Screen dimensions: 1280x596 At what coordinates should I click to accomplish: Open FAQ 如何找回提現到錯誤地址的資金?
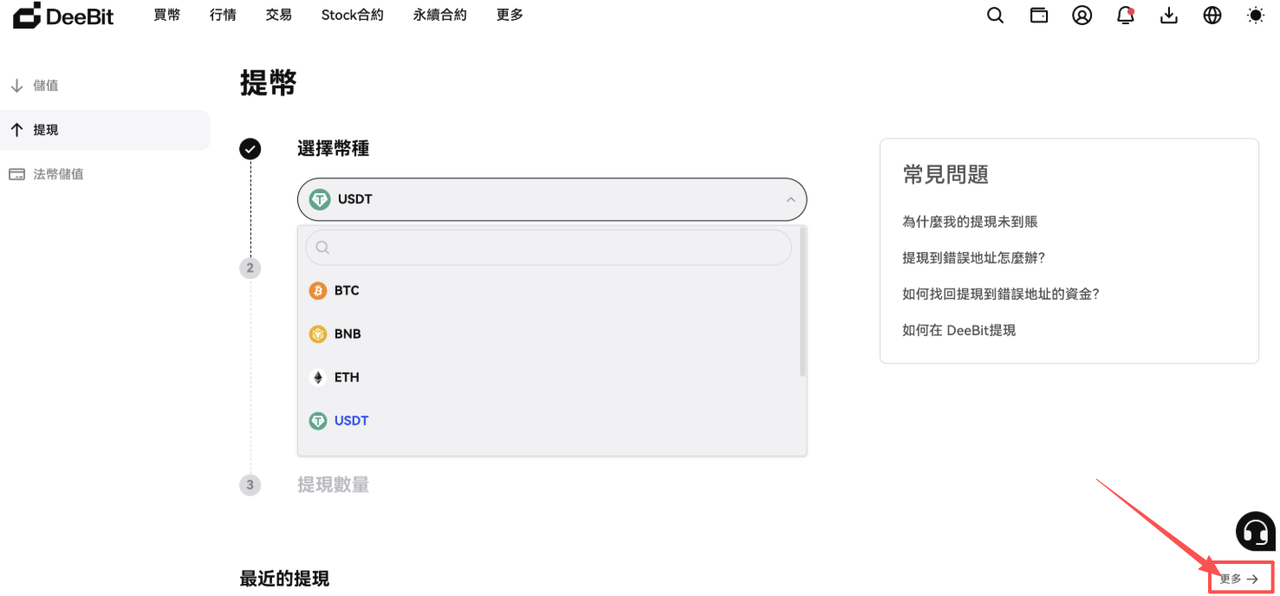point(1001,294)
